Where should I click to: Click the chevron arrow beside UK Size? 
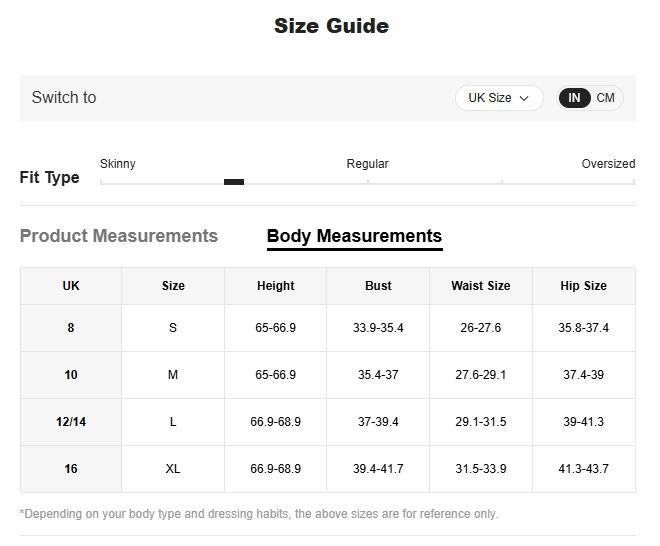click(524, 99)
